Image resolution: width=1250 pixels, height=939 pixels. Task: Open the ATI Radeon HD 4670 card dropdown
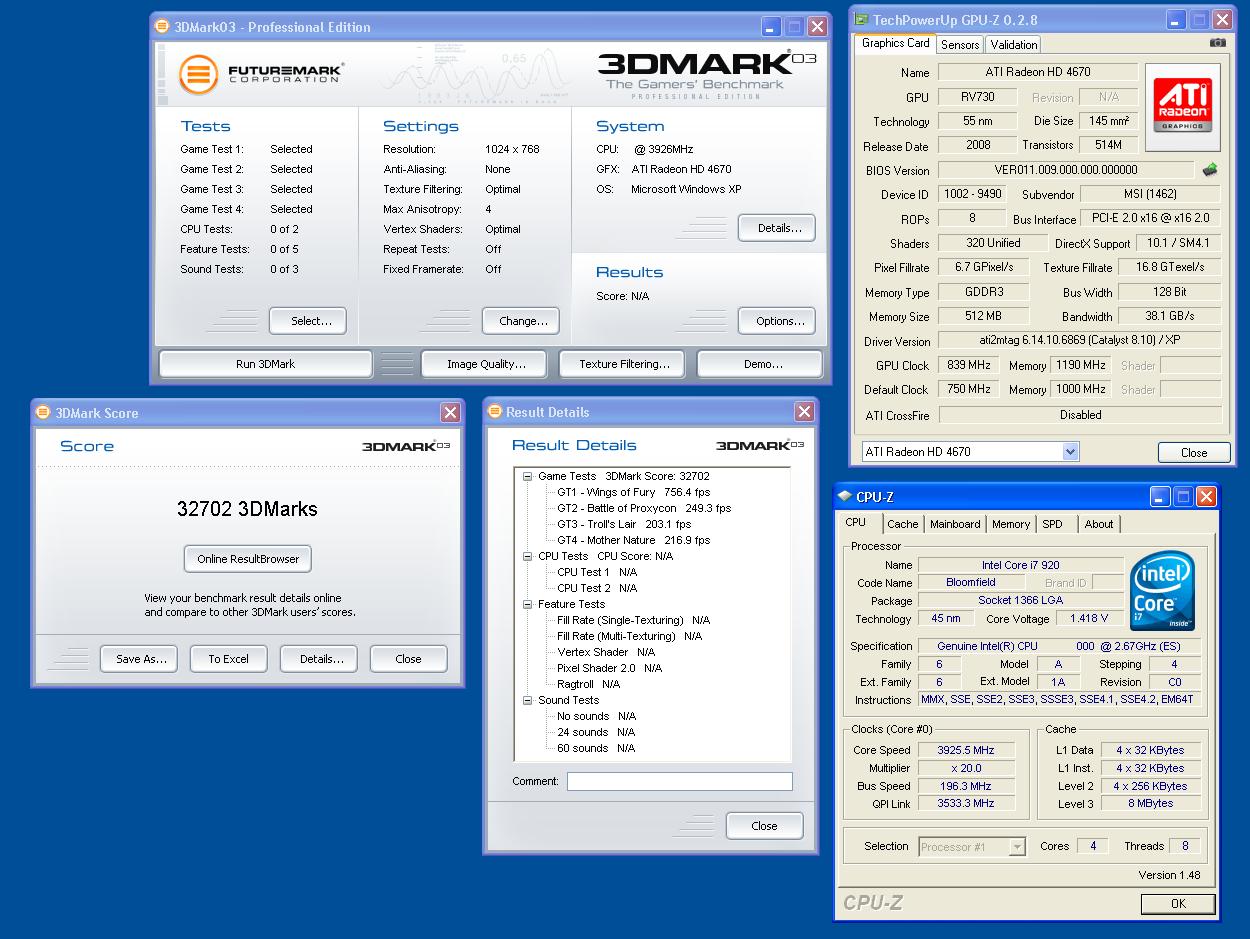coord(1070,452)
